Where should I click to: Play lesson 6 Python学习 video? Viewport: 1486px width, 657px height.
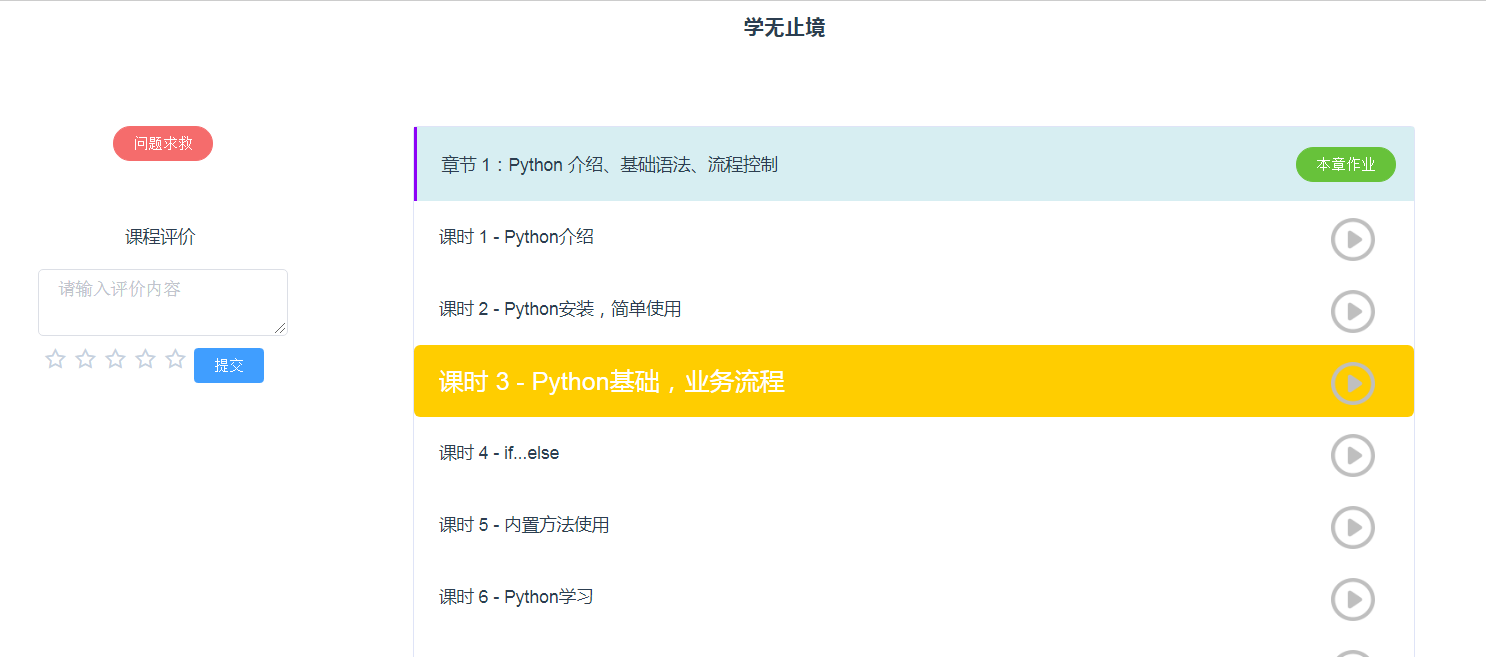click(1352, 599)
